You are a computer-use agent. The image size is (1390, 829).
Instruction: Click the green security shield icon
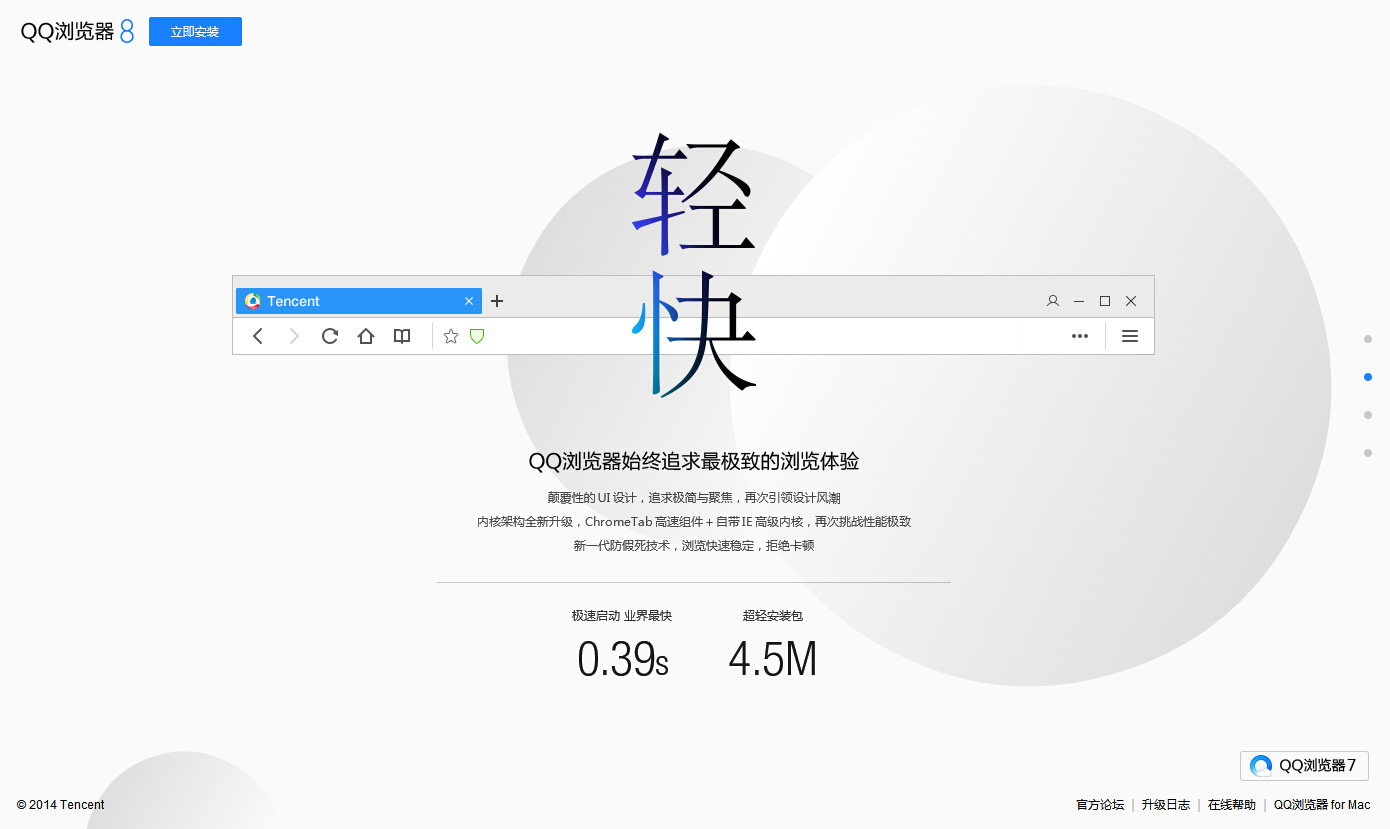[x=477, y=336]
